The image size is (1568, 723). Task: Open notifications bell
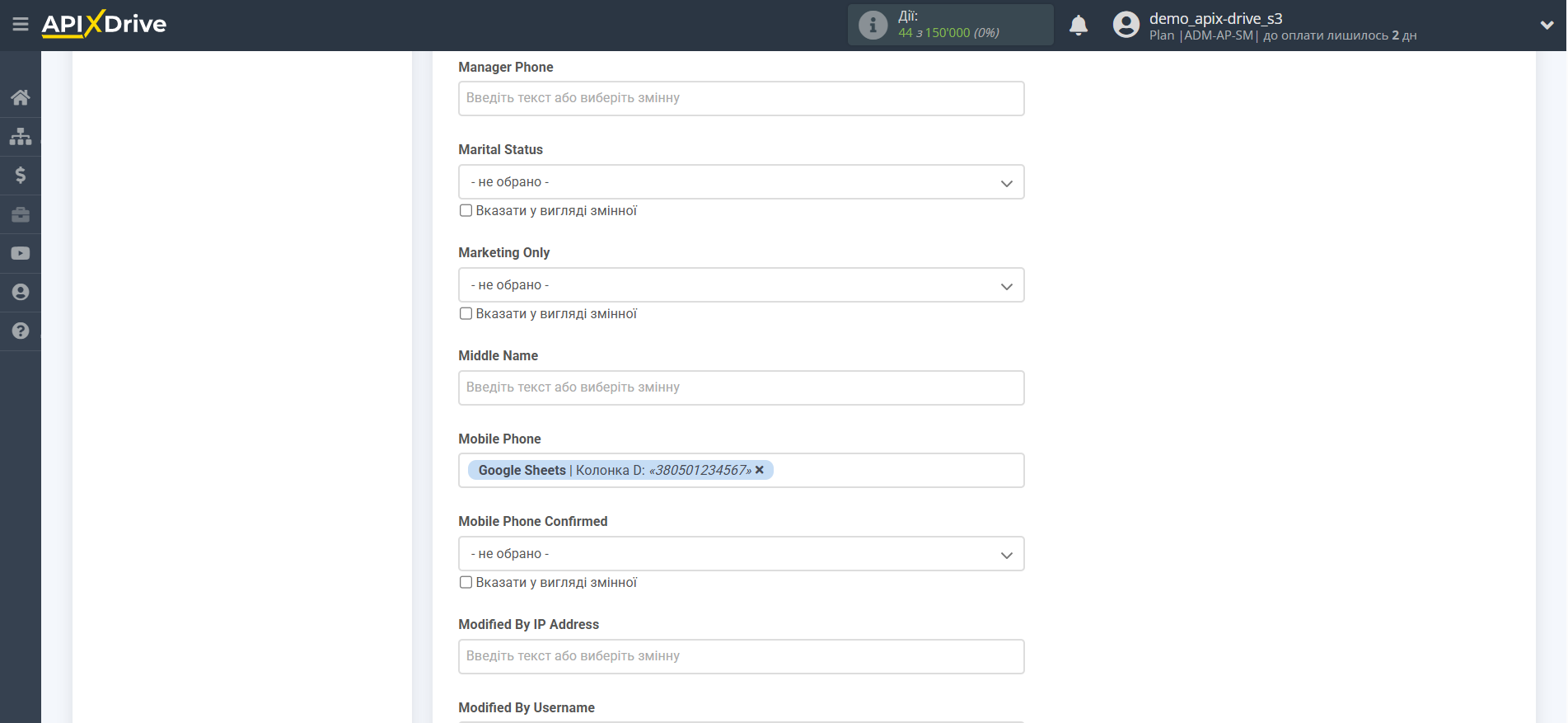pyautogui.click(x=1079, y=25)
